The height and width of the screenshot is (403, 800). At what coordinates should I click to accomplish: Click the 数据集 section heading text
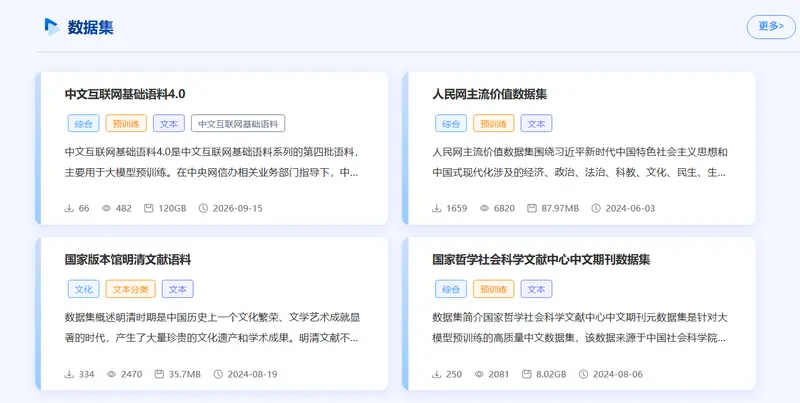pos(90,27)
